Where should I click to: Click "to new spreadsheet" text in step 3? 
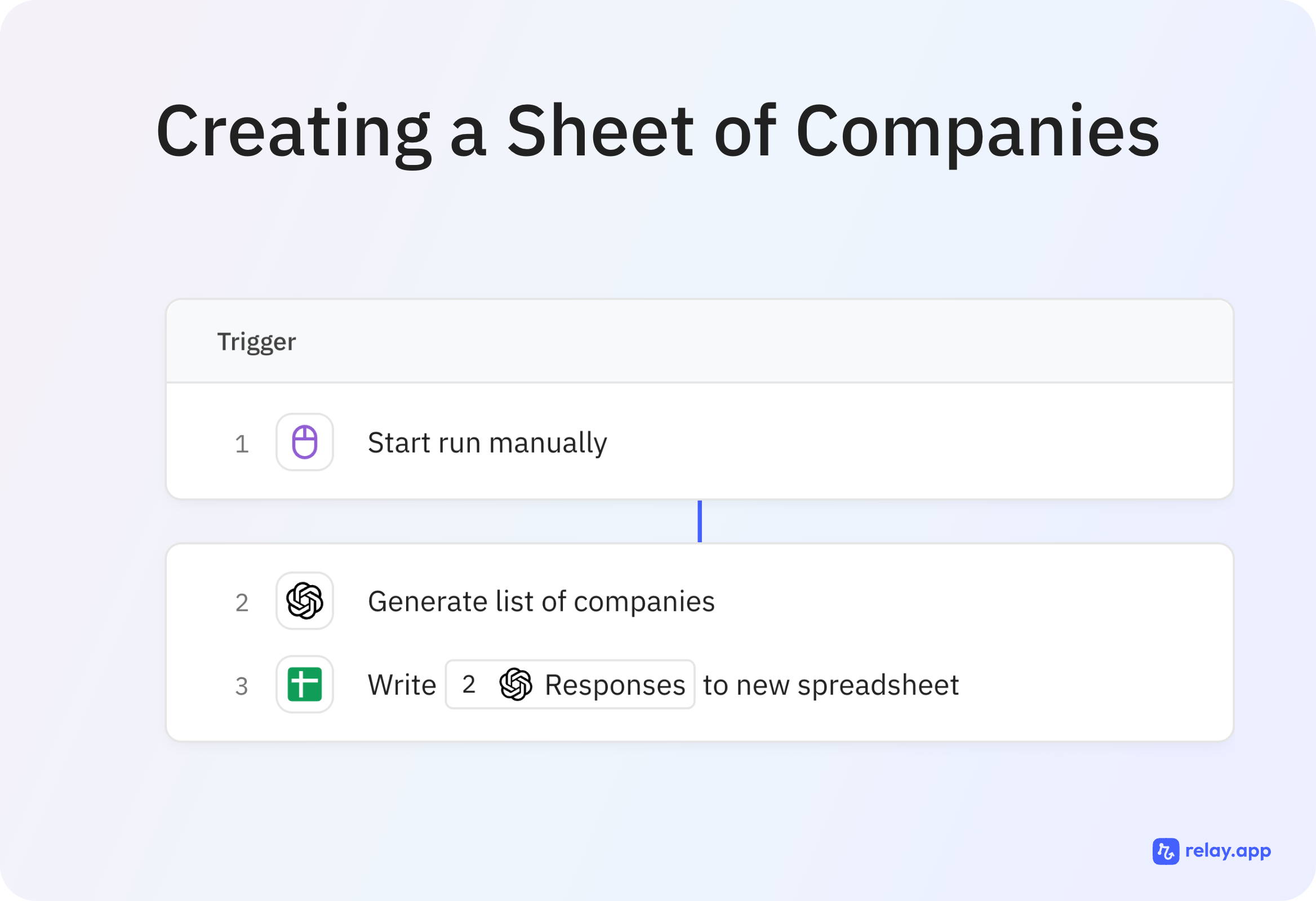(x=831, y=685)
